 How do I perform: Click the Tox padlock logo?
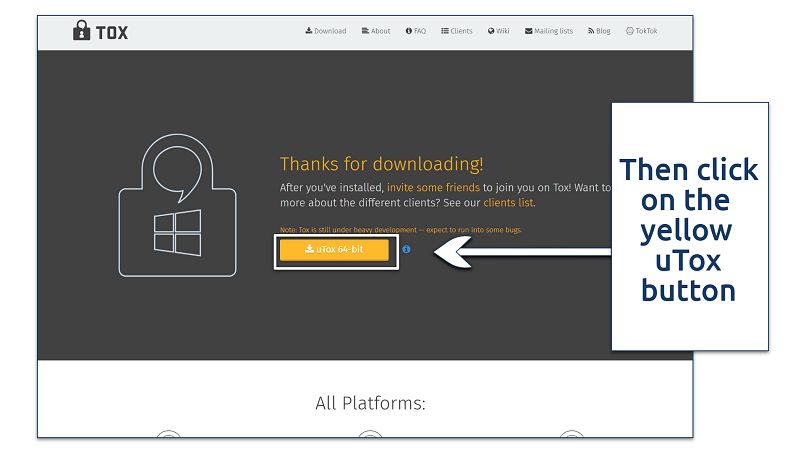pos(100,31)
